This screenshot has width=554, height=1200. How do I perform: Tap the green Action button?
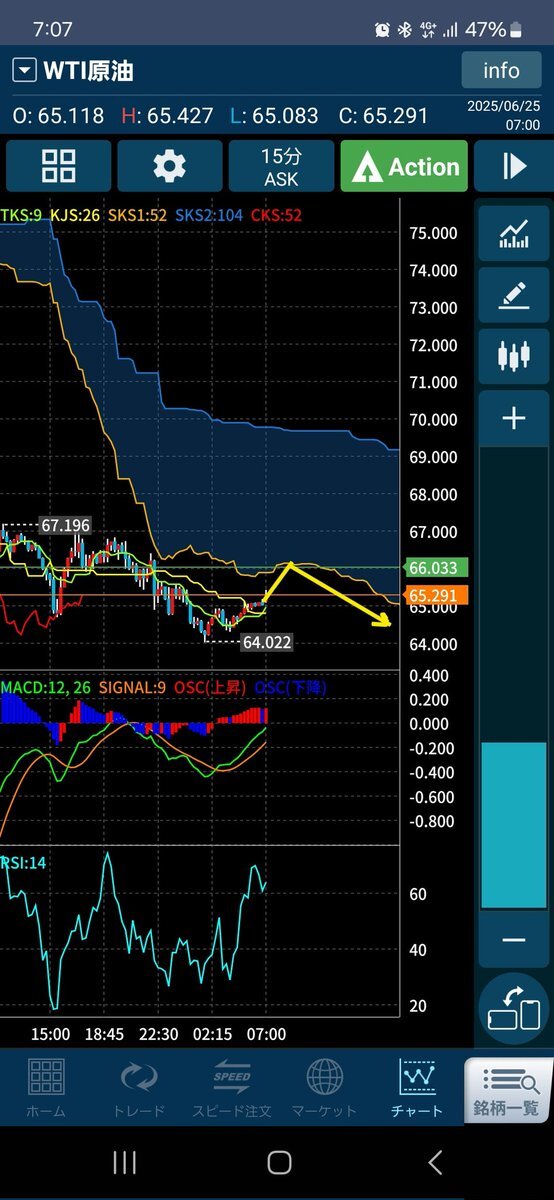click(x=404, y=166)
